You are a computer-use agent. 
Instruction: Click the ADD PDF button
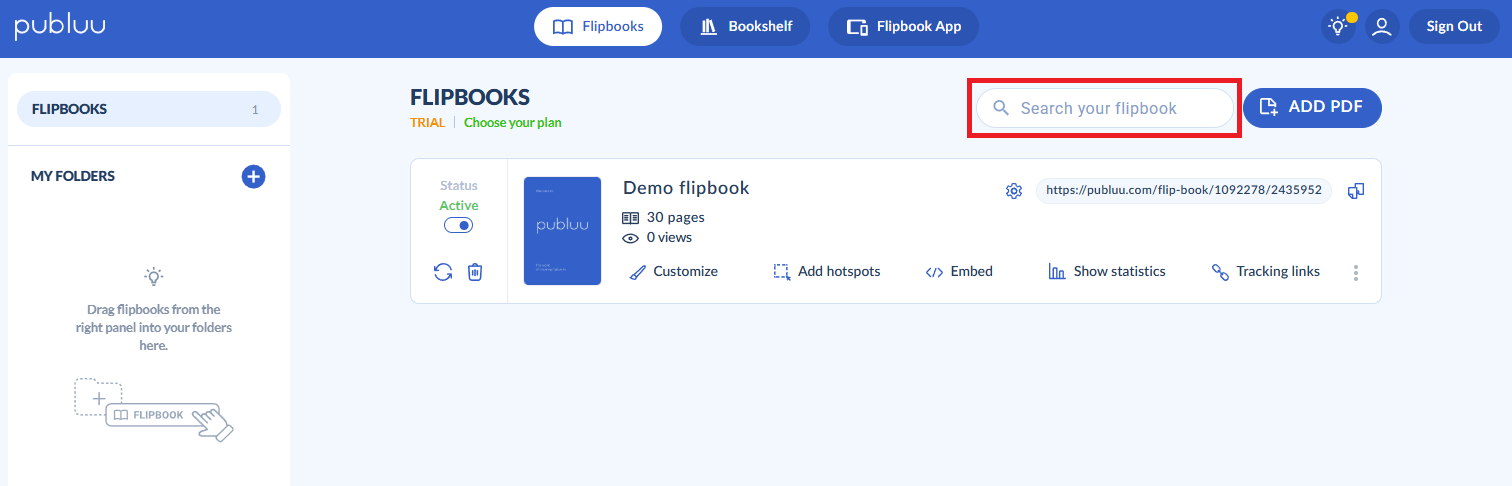(1312, 108)
